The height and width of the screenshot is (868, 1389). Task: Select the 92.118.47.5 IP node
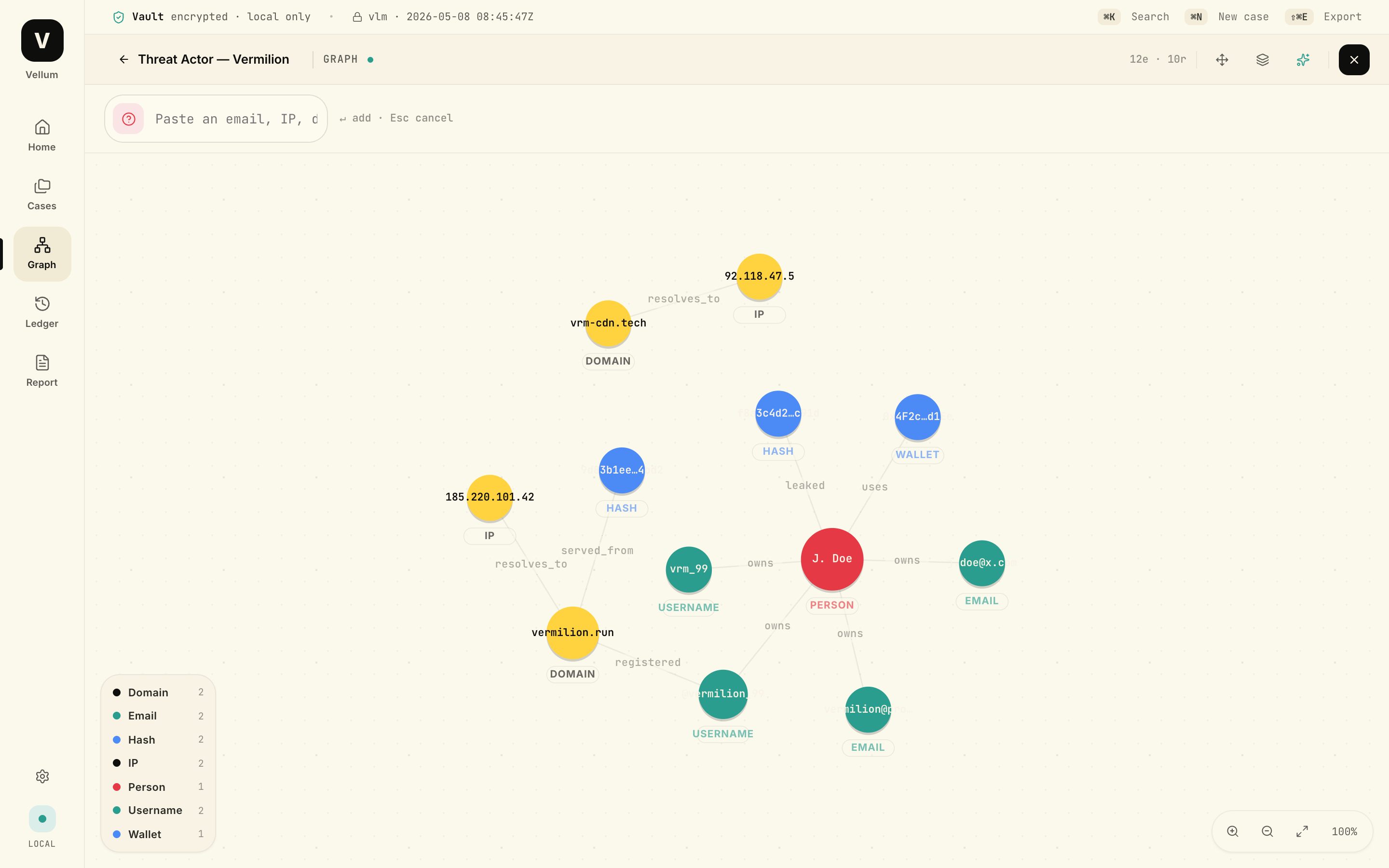click(759, 276)
